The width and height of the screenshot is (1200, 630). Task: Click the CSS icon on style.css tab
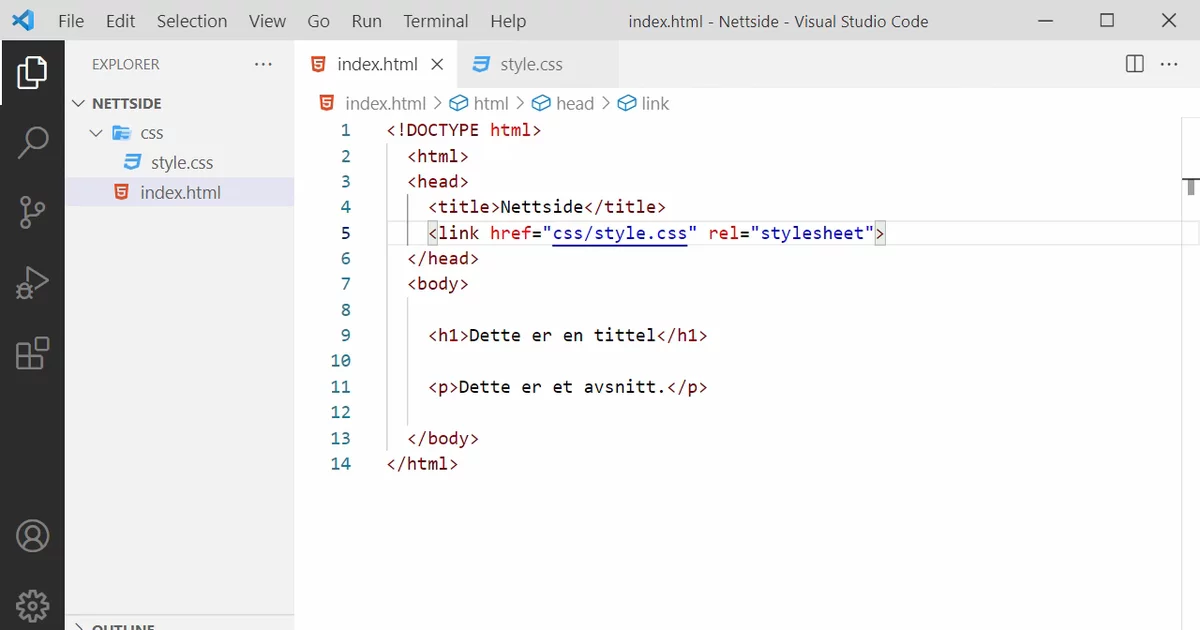[481, 64]
